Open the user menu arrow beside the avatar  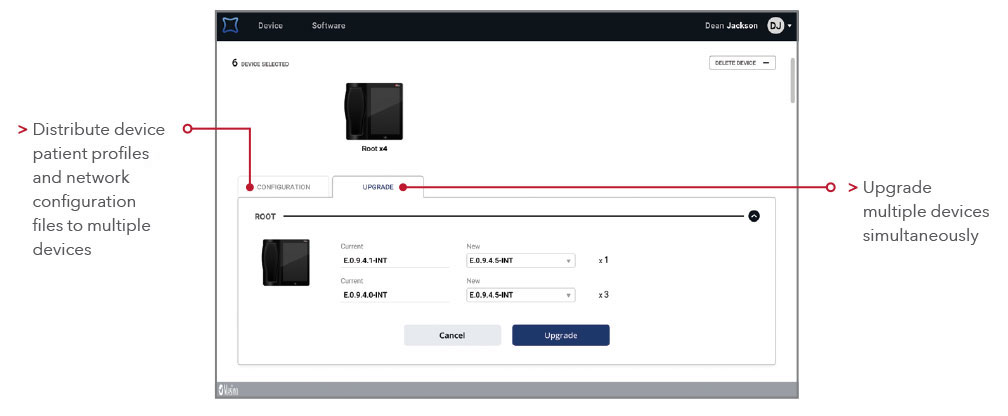[x=790, y=26]
